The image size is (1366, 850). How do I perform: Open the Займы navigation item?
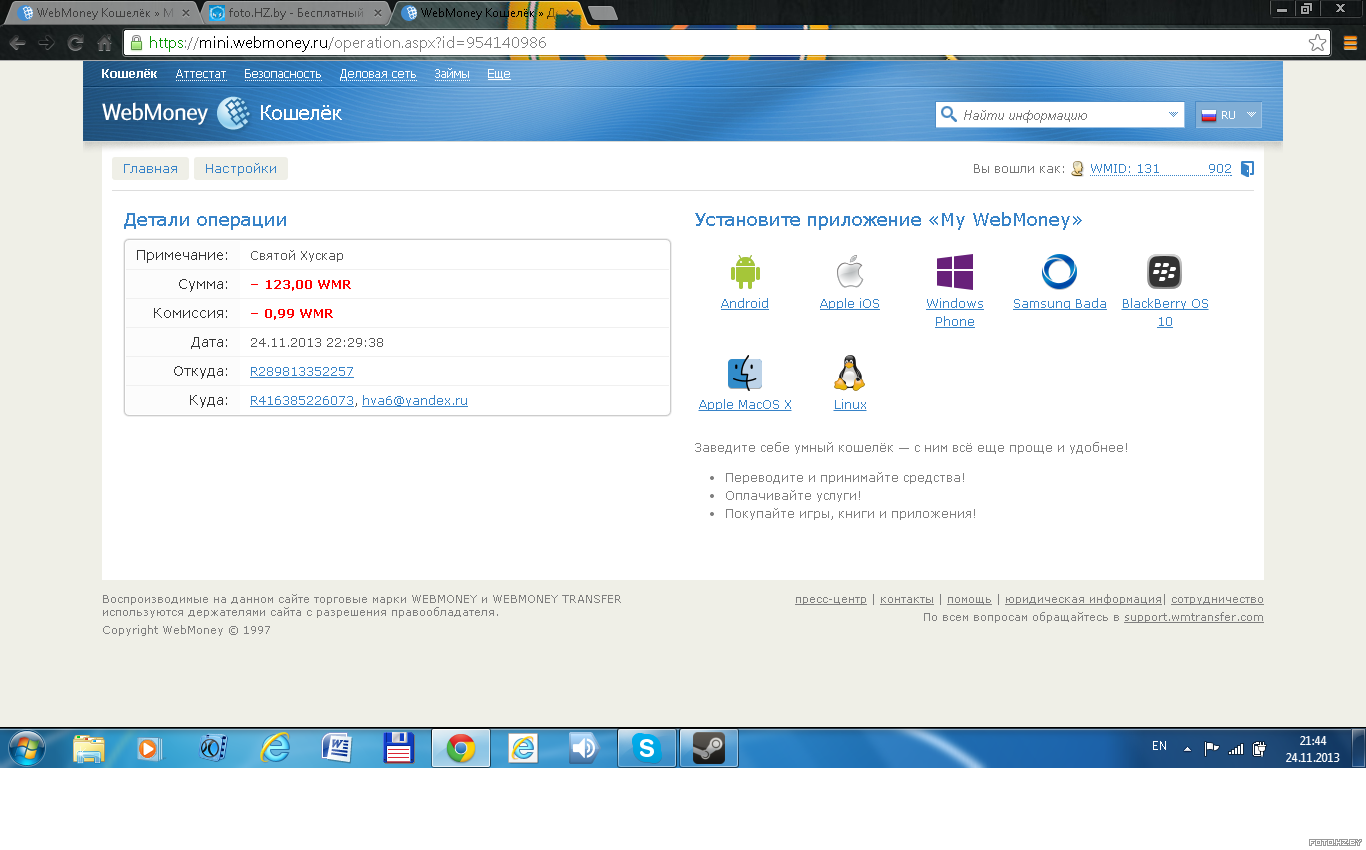452,74
